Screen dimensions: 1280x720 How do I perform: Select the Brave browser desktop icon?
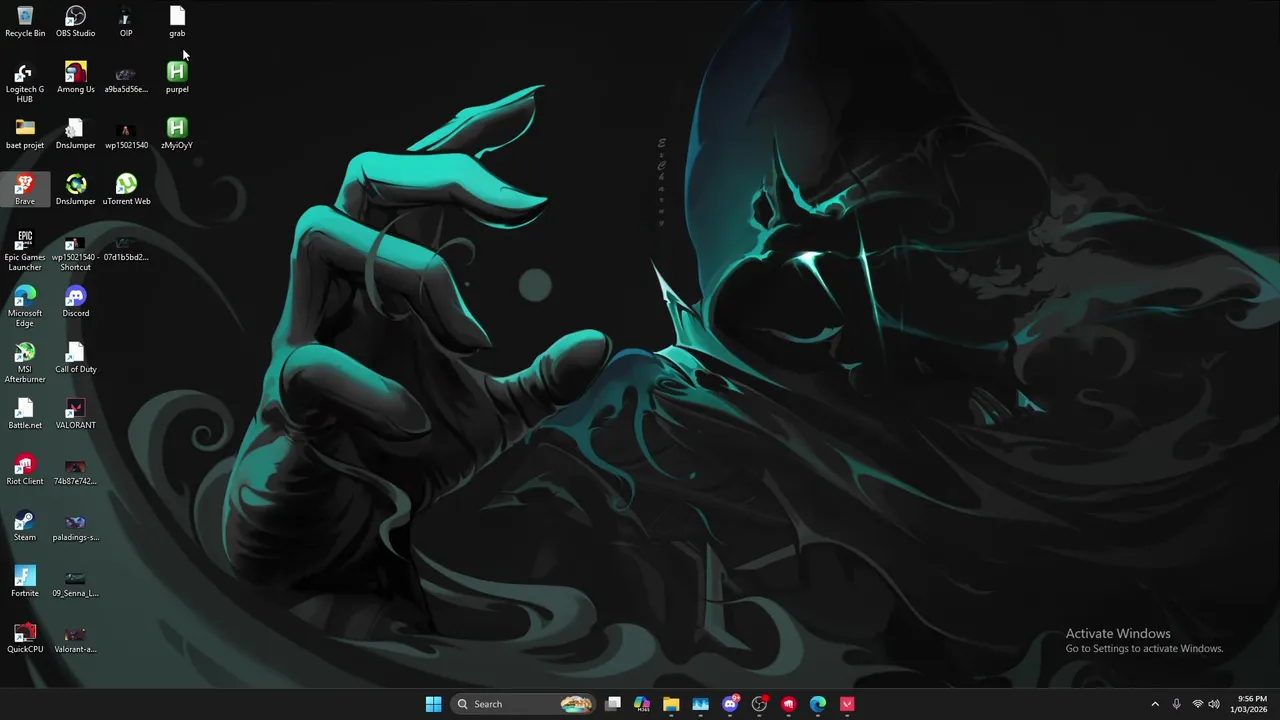point(25,190)
